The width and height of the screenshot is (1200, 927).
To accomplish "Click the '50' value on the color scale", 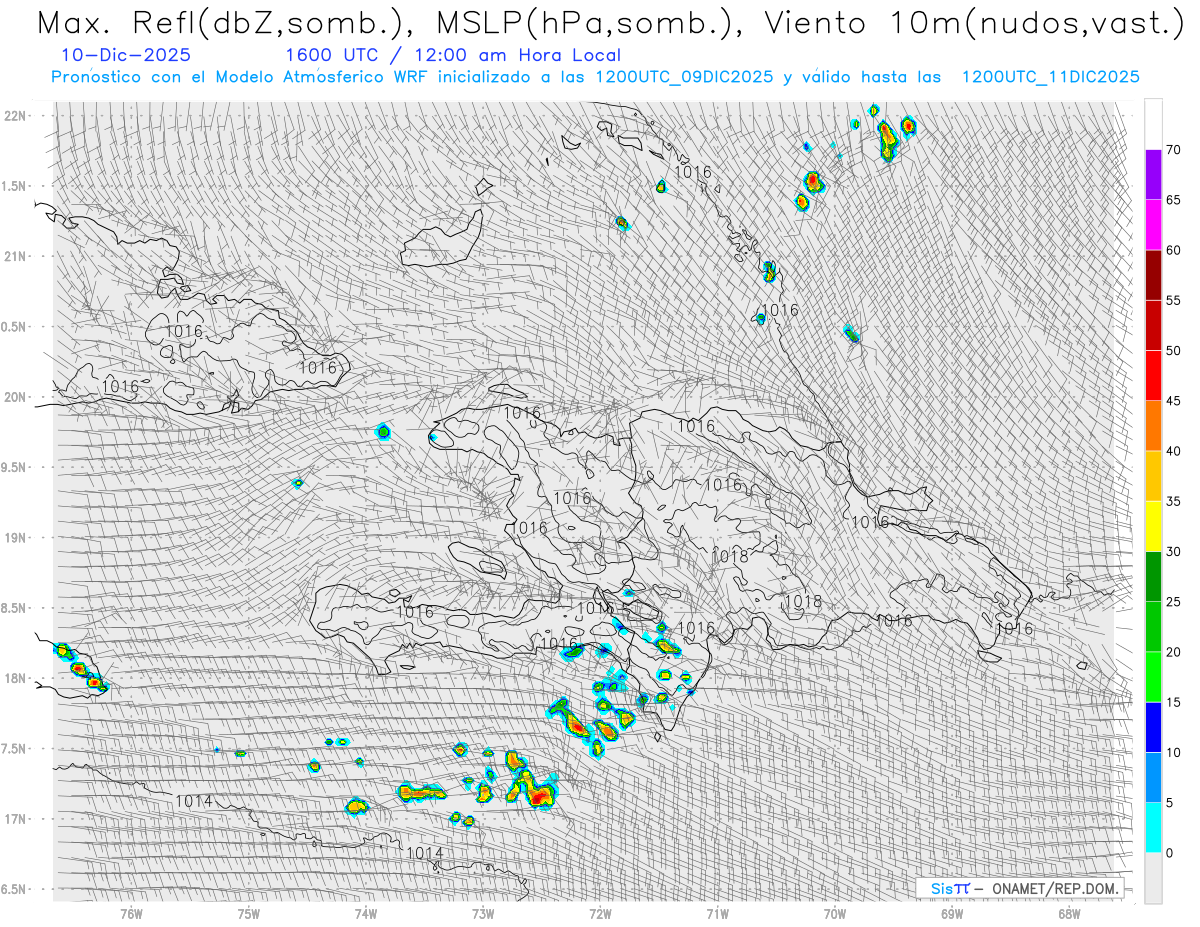I will (1173, 351).
